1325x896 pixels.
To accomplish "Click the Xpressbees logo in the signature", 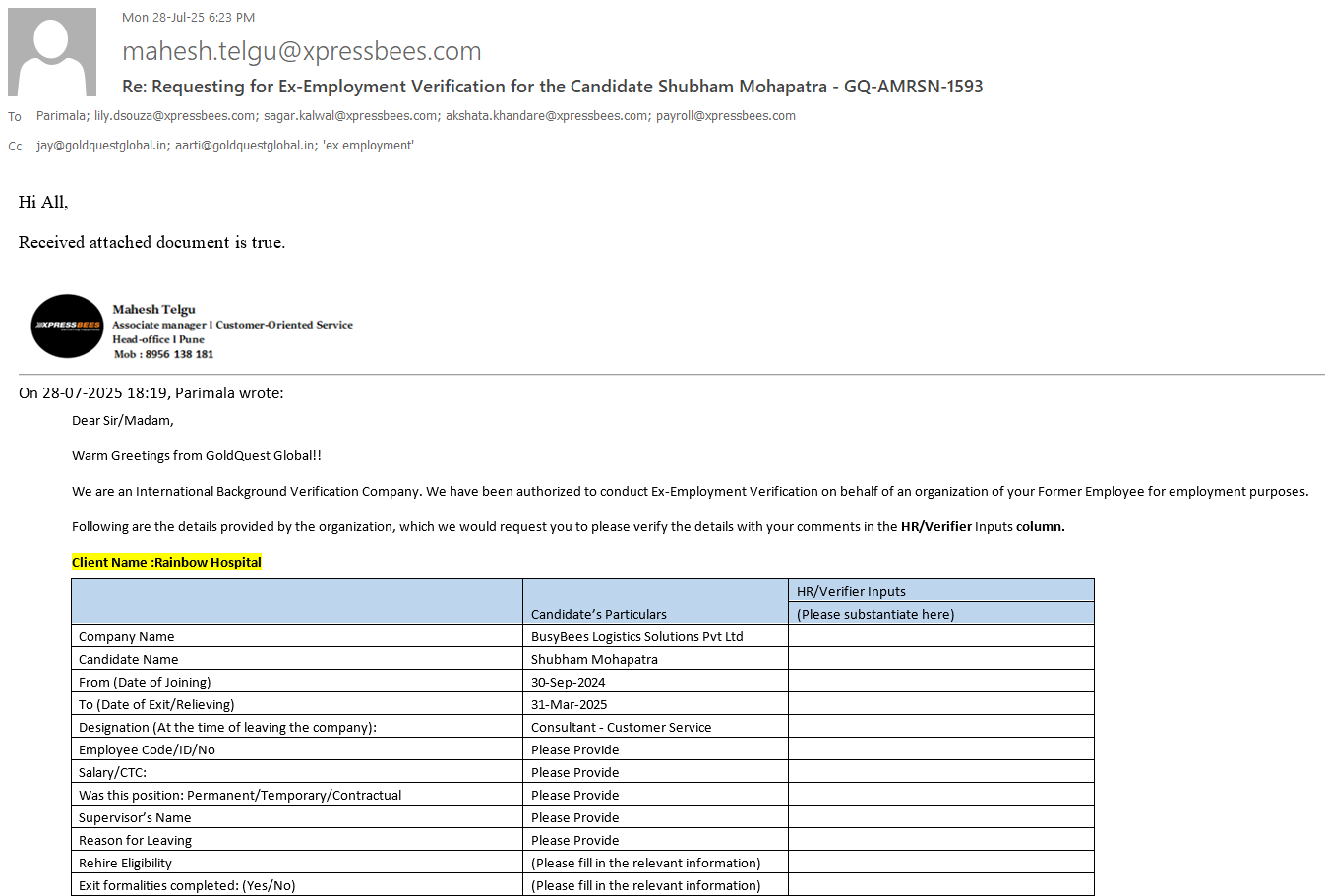I will click(x=67, y=326).
